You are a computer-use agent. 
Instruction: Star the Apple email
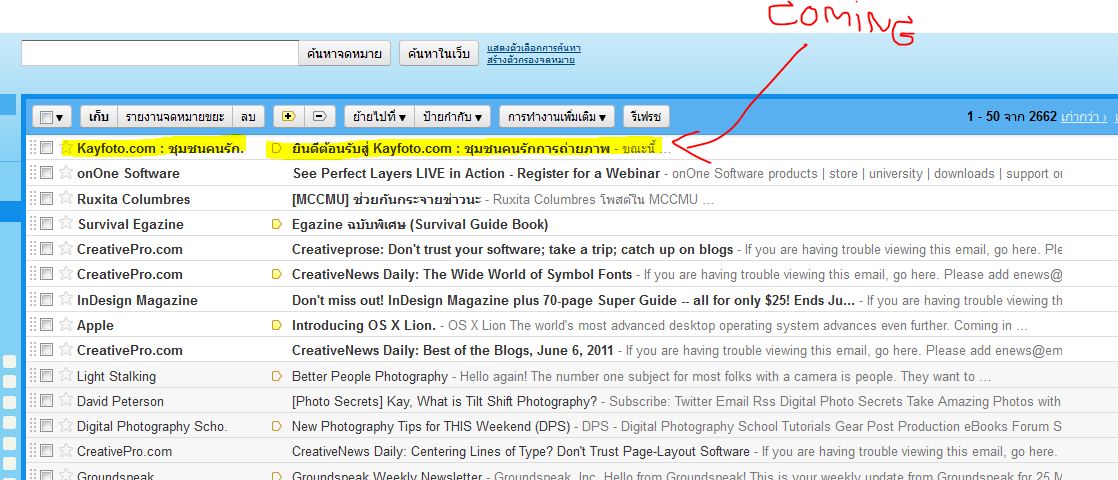[66, 325]
